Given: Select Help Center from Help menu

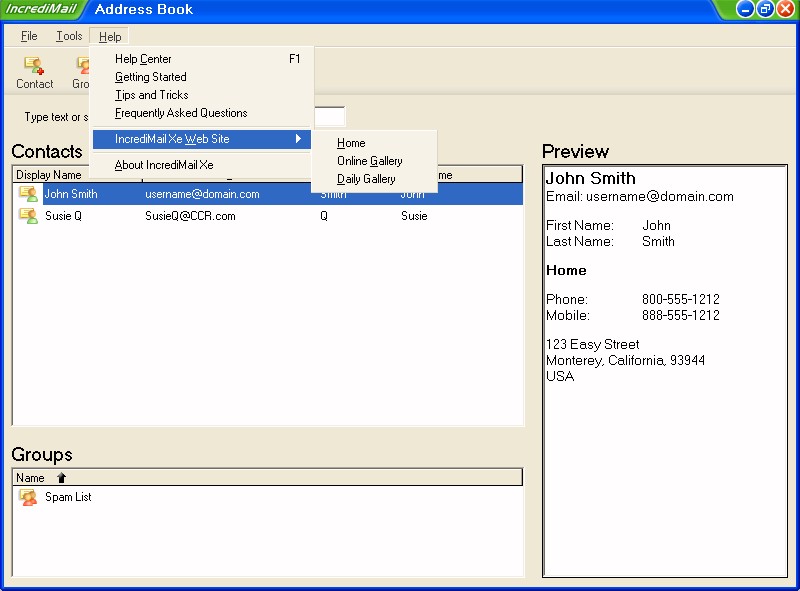Looking at the screenshot, I should coord(143,59).
